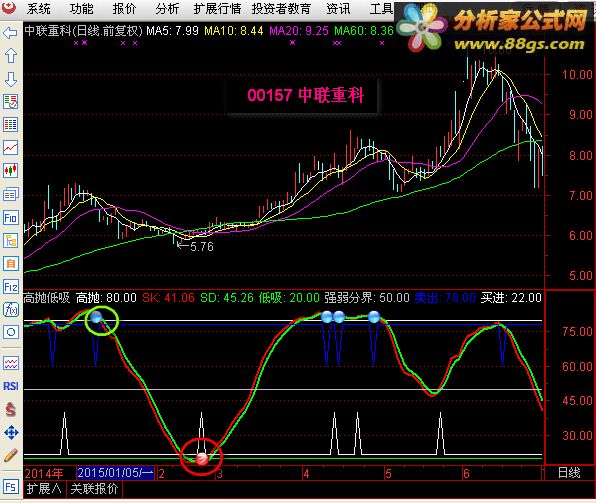Open the 系统 menu
The height and width of the screenshot is (503, 596).
click(39, 8)
